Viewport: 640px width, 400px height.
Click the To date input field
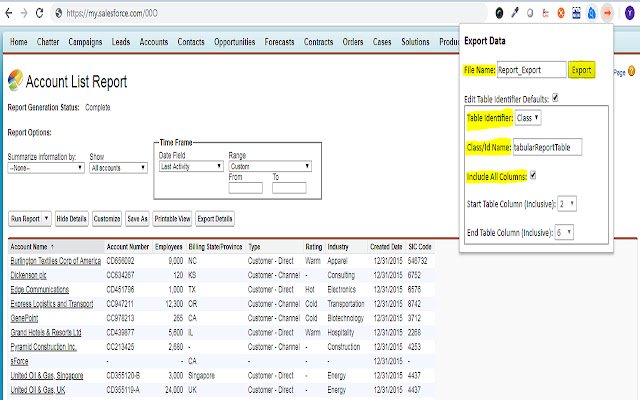point(289,188)
